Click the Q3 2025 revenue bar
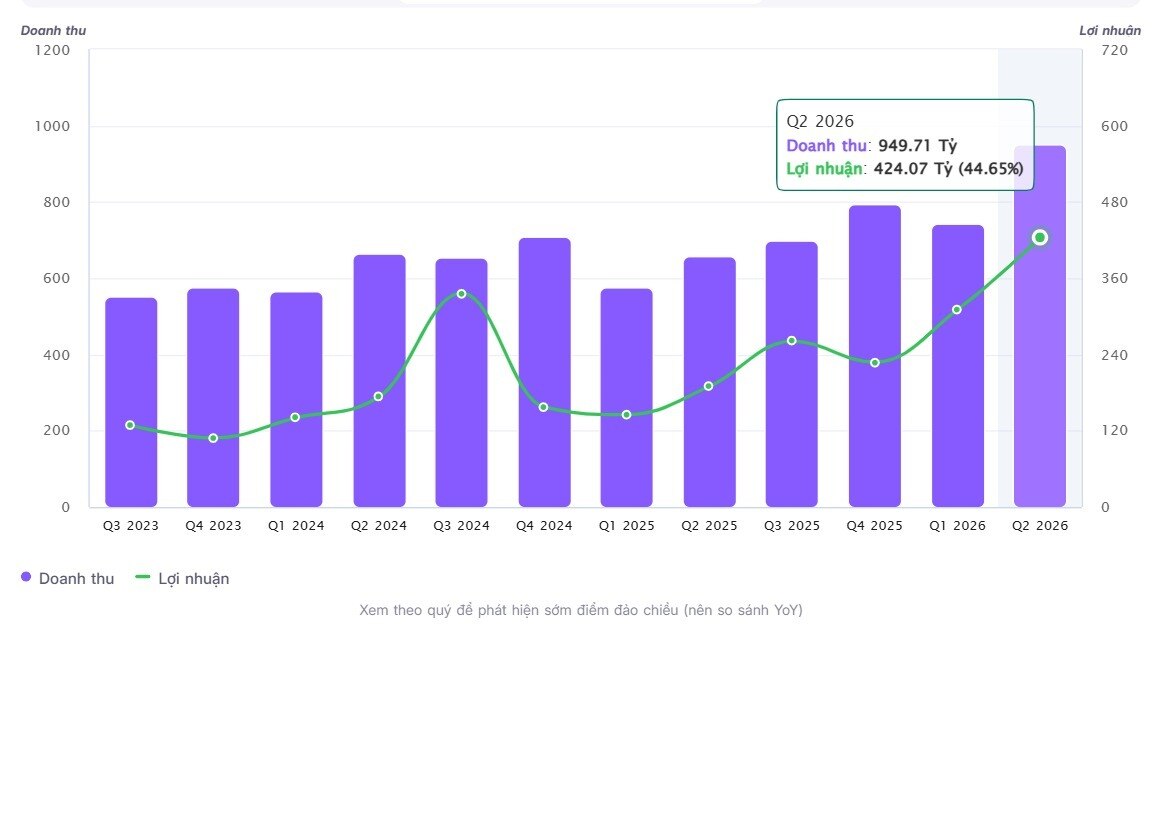This screenshot has width=1162, height=835. coord(791,374)
